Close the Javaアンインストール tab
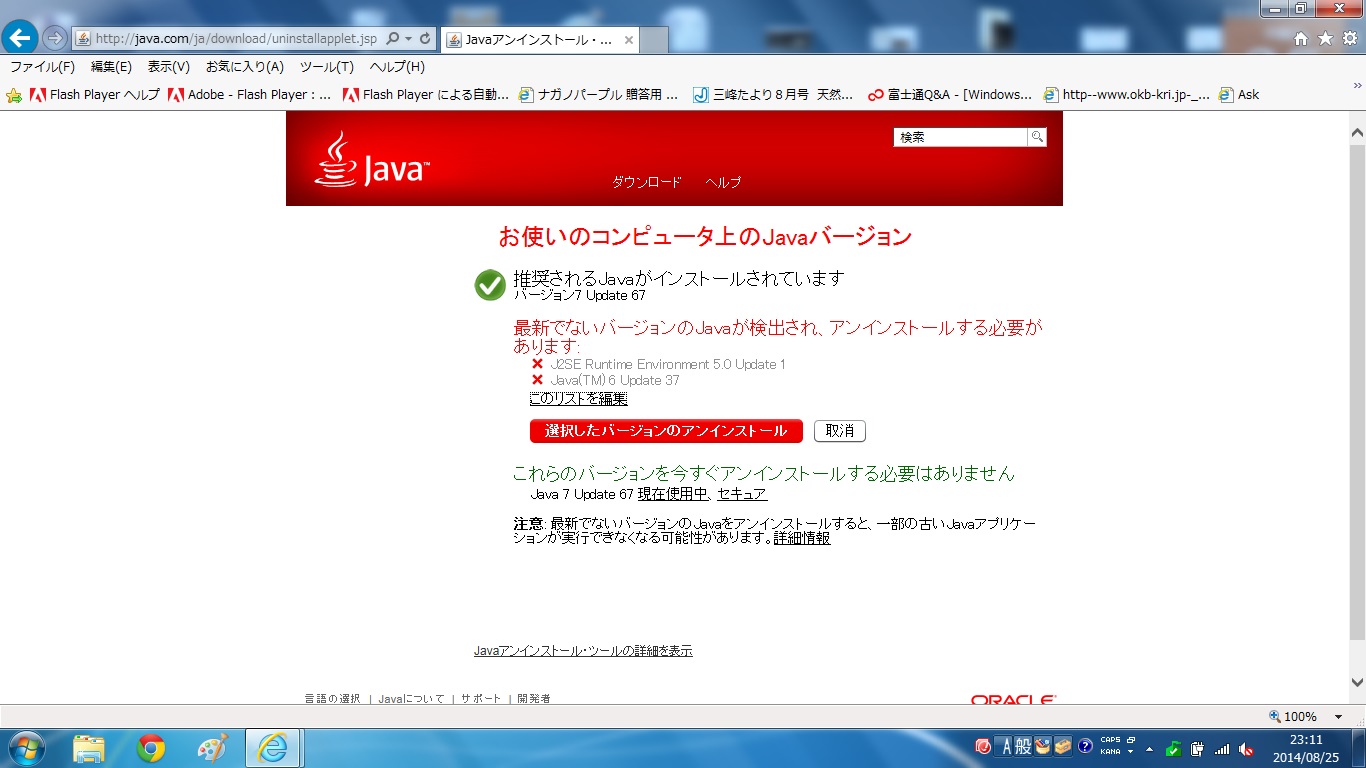 click(x=629, y=40)
